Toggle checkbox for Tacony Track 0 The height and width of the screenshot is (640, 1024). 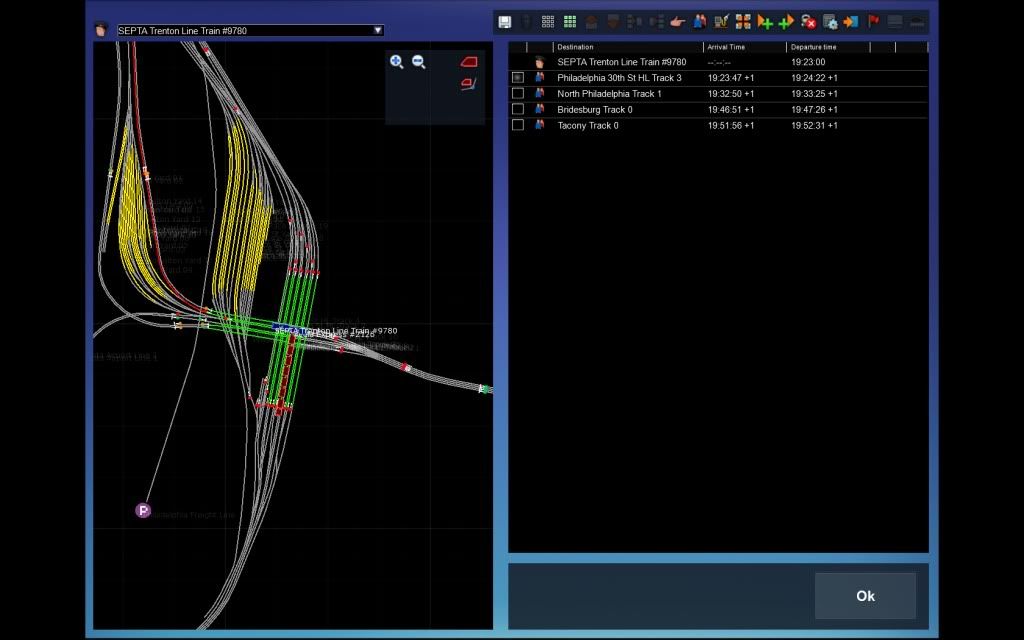point(518,125)
